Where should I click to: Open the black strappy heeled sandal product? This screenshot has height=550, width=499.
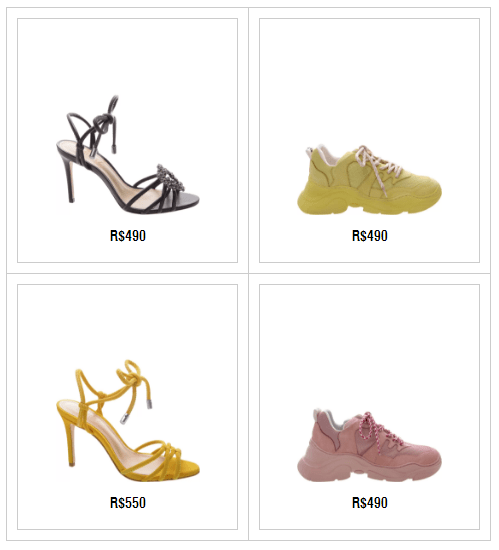tap(128, 155)
